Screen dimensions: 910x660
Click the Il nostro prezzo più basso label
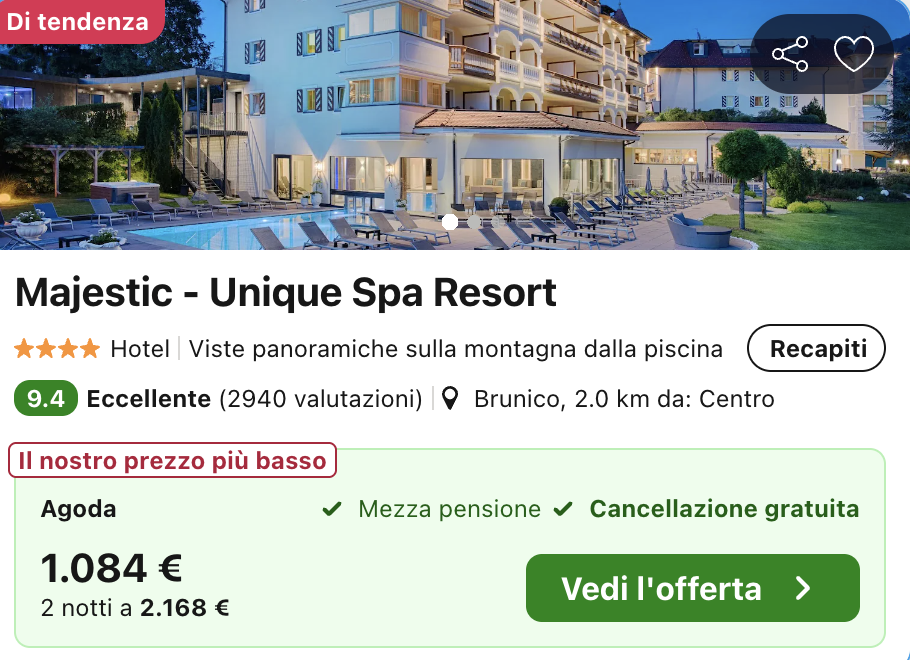click(172, 460)
